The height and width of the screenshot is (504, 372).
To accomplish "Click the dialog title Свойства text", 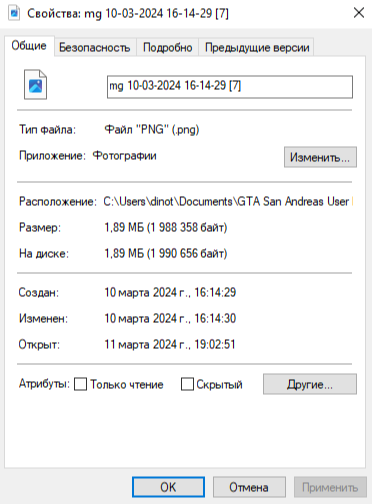I will (53, 13).
